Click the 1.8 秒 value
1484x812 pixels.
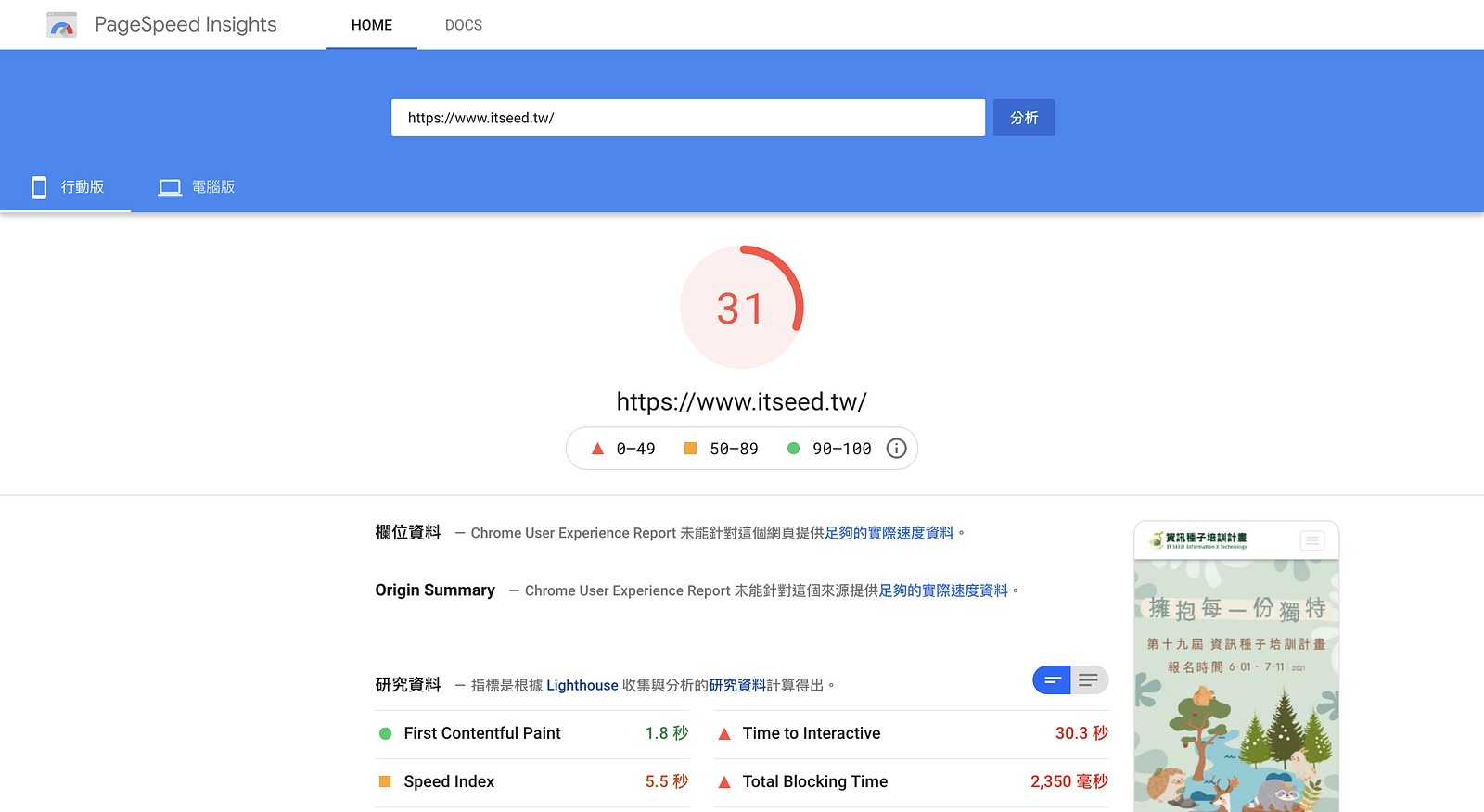coord(667,733)
